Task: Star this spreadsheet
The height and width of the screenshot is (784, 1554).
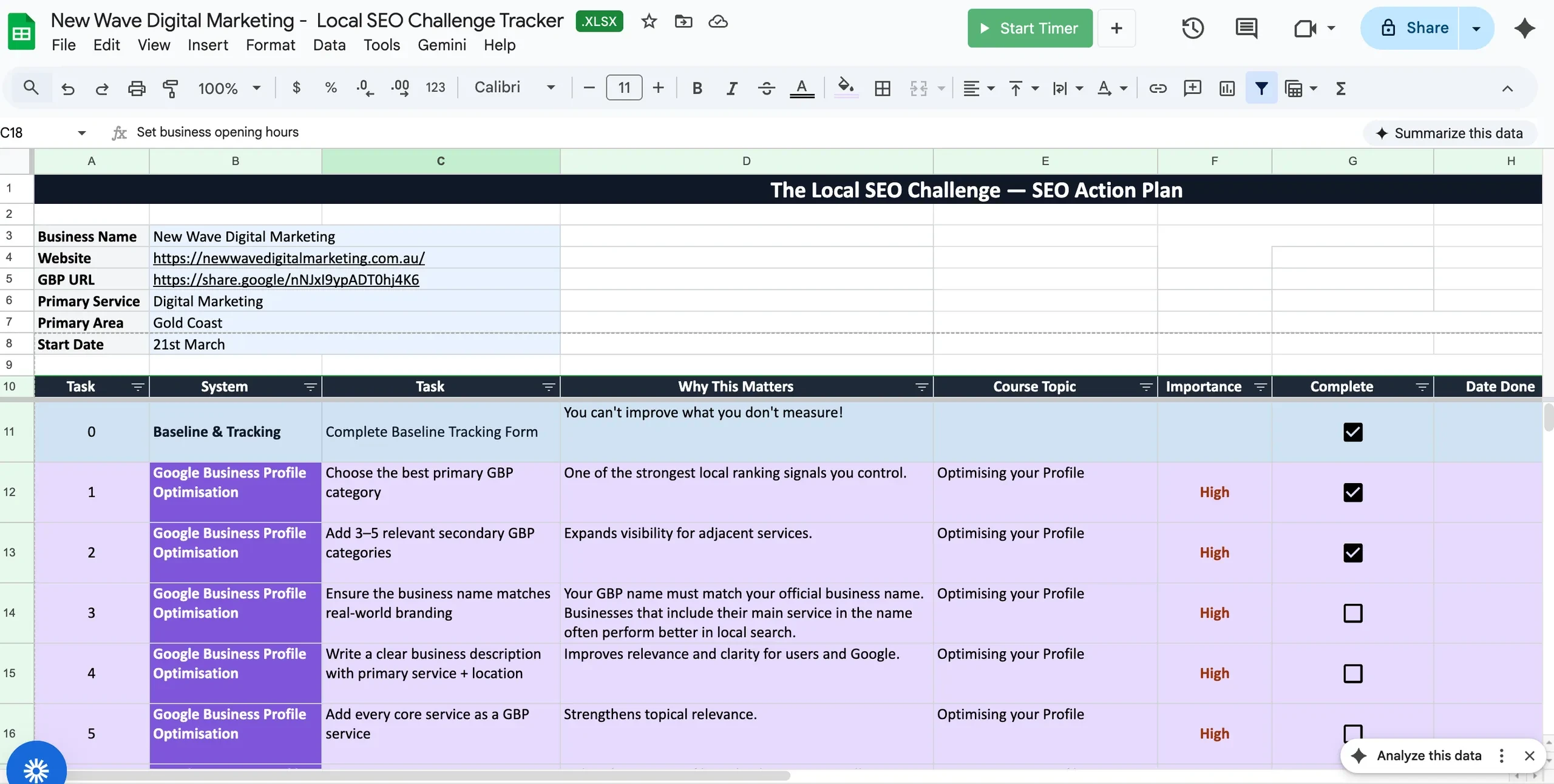Action: 649,22
